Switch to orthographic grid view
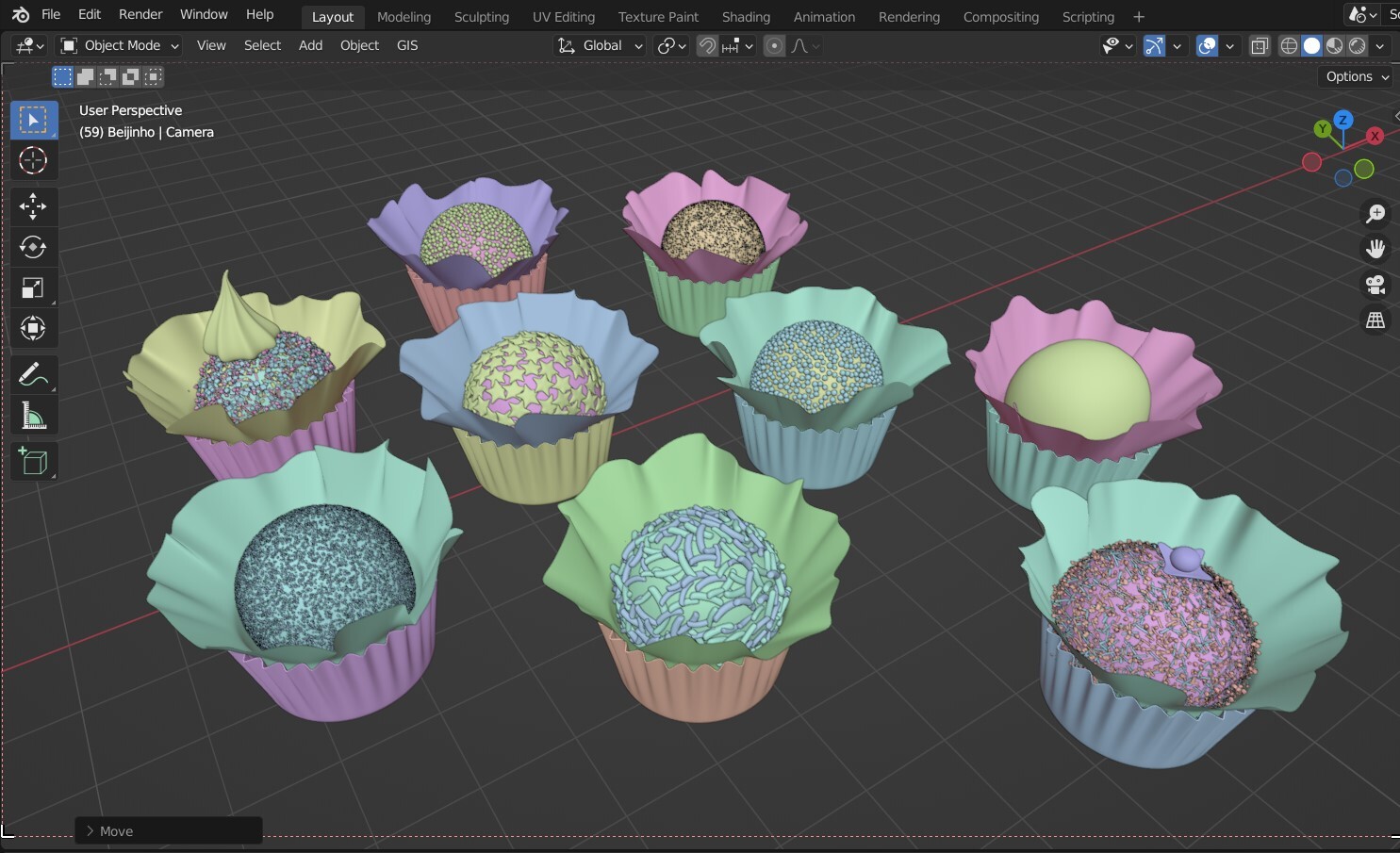 point(1375,320)
